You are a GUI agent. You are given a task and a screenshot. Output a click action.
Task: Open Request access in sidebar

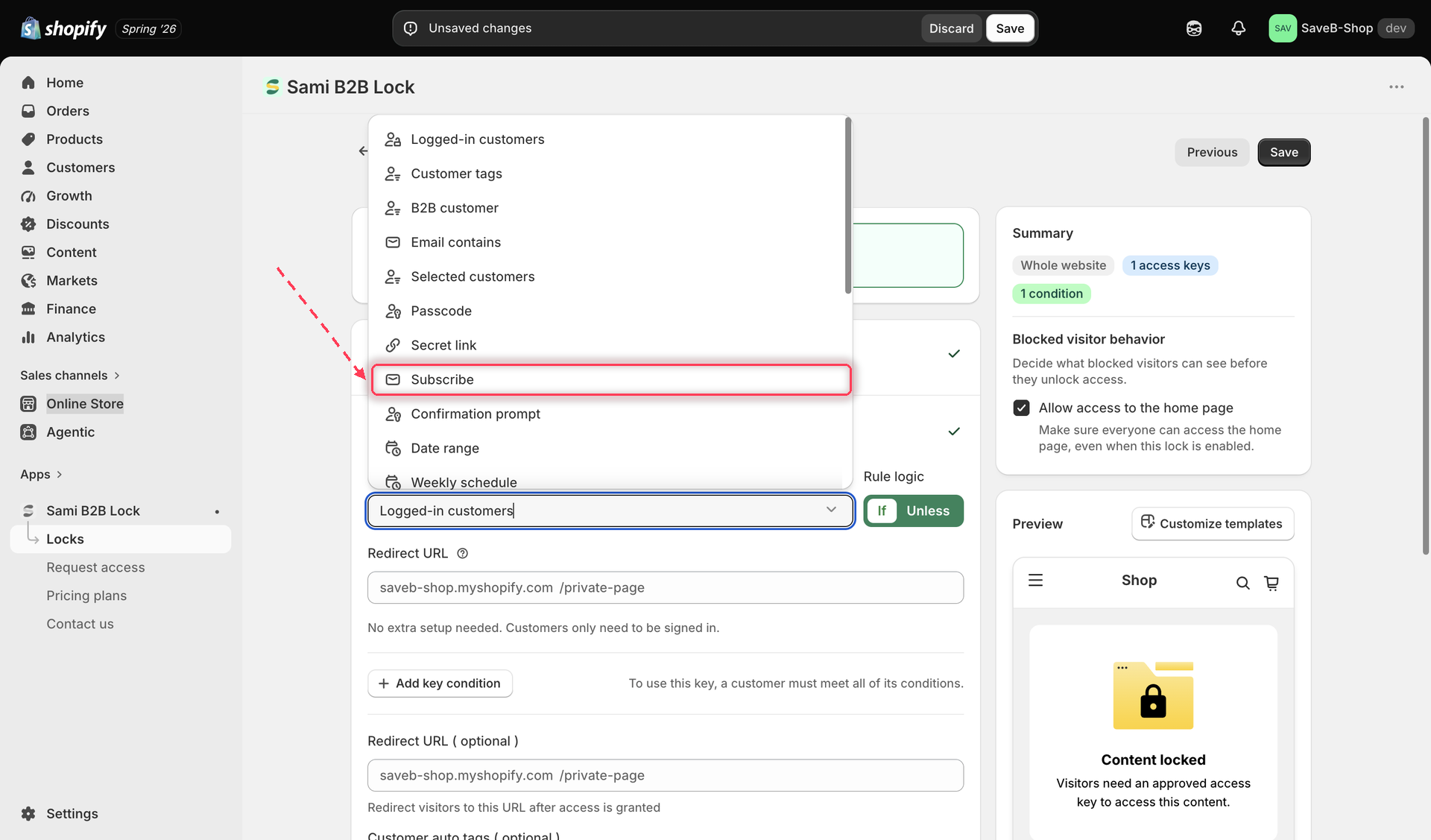click(95, 567)
